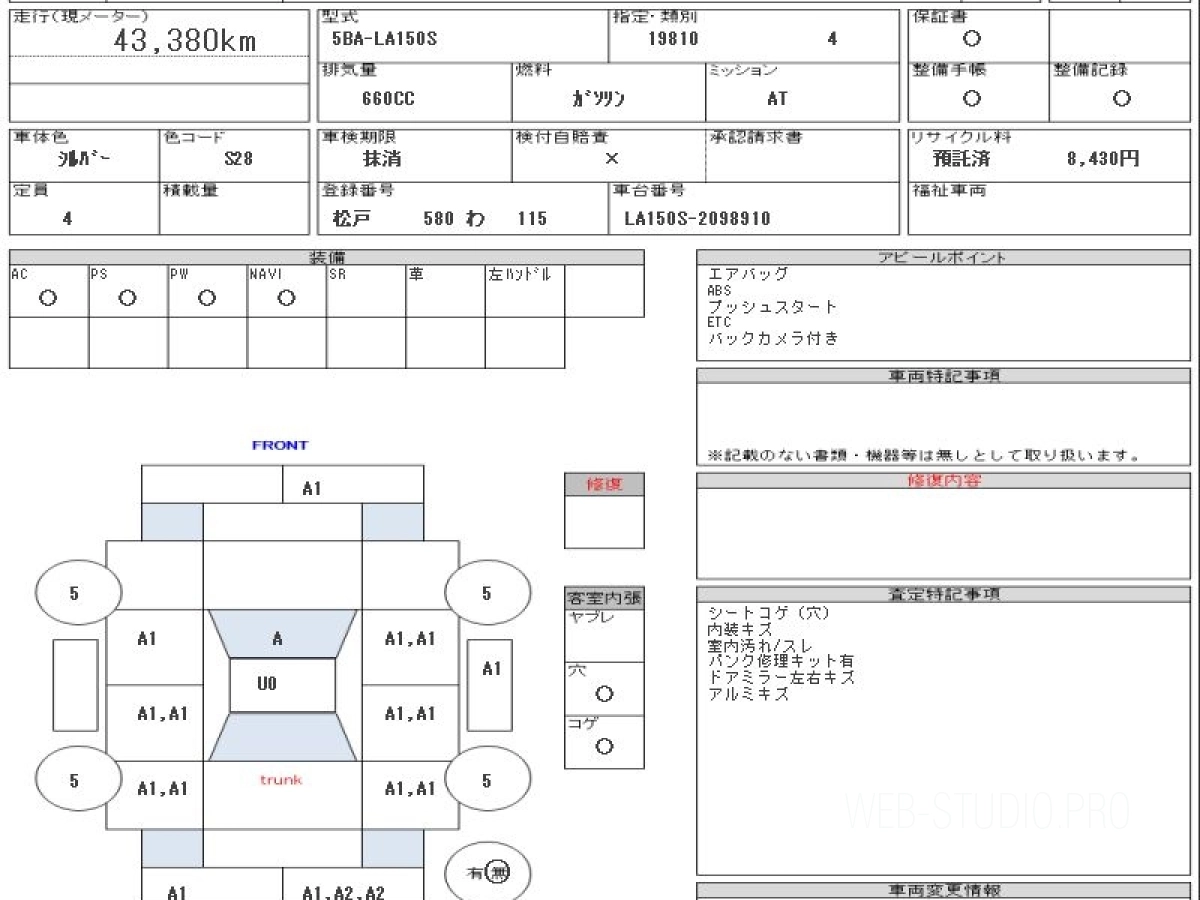Click the empty SR equipment cell
This screenshot has width=1200, height=900.
click(x=366, y=291)
